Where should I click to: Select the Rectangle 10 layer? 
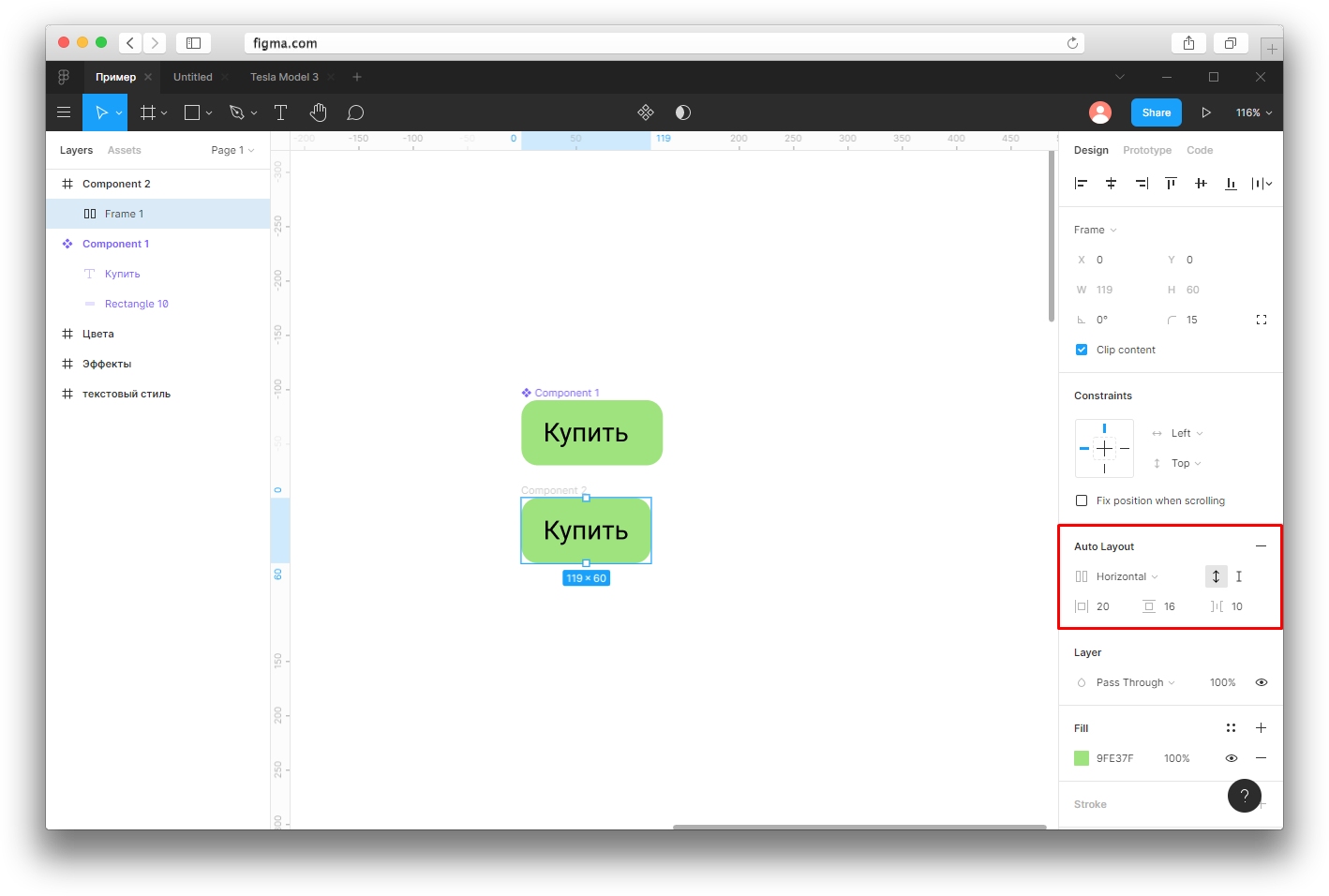[x=137, y=304]
